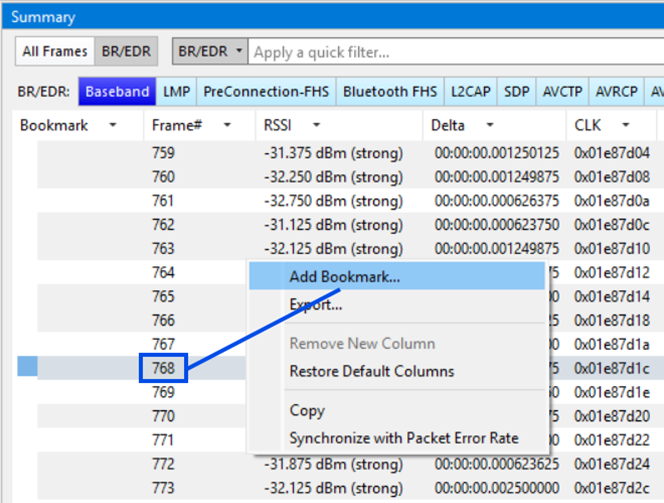Viewport: 664px width, 503px height.
Task: Click the Delta column header label
Action: click(x=448, y=125)
